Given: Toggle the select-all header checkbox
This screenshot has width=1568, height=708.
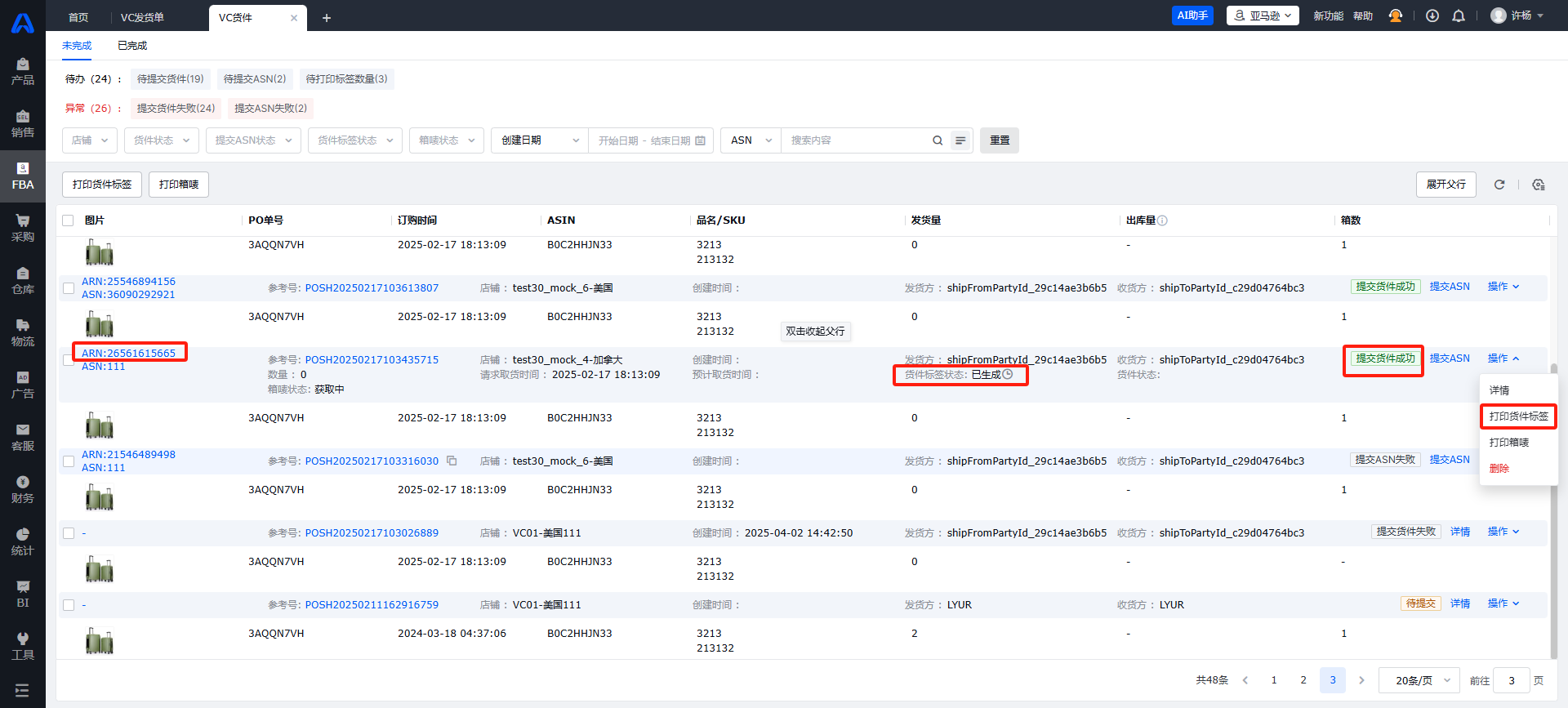Looking at the screenshot, I should tap(68, 220).
